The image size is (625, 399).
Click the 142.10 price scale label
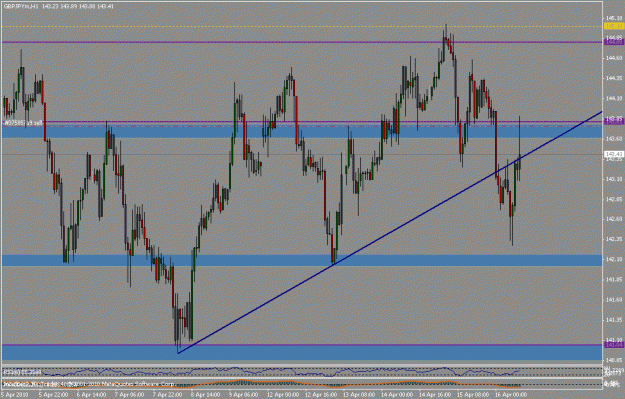(x=613, y=259)
